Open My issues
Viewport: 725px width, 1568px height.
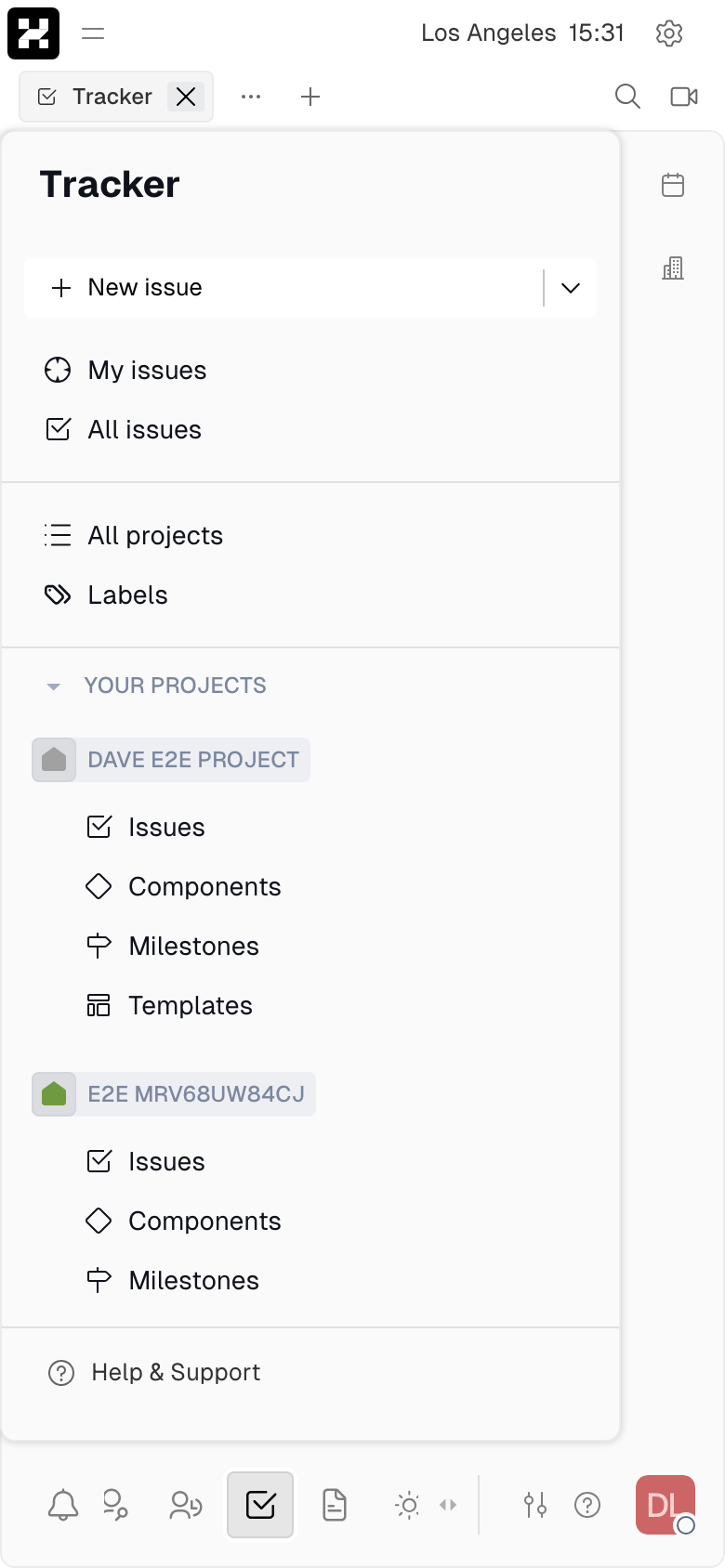point(310,371)
